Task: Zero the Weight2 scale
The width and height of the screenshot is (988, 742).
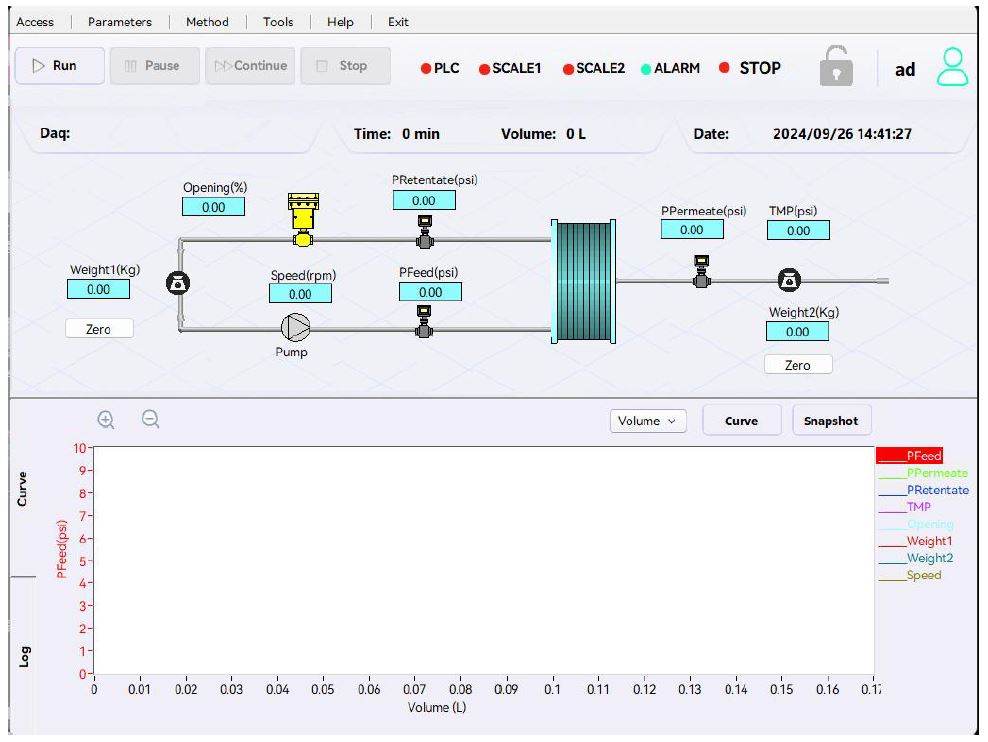Action: [x=798, y=365]
